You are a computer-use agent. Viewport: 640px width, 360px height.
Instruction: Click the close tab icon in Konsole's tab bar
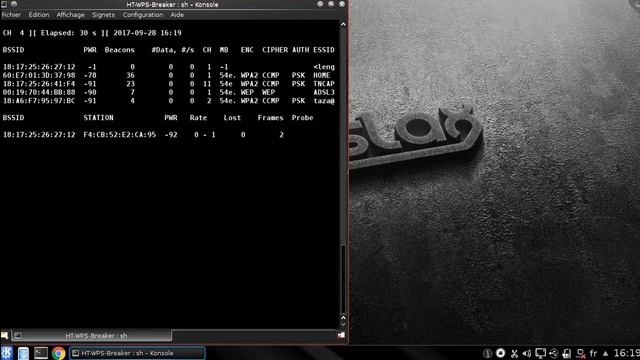(x=341, y=336)
